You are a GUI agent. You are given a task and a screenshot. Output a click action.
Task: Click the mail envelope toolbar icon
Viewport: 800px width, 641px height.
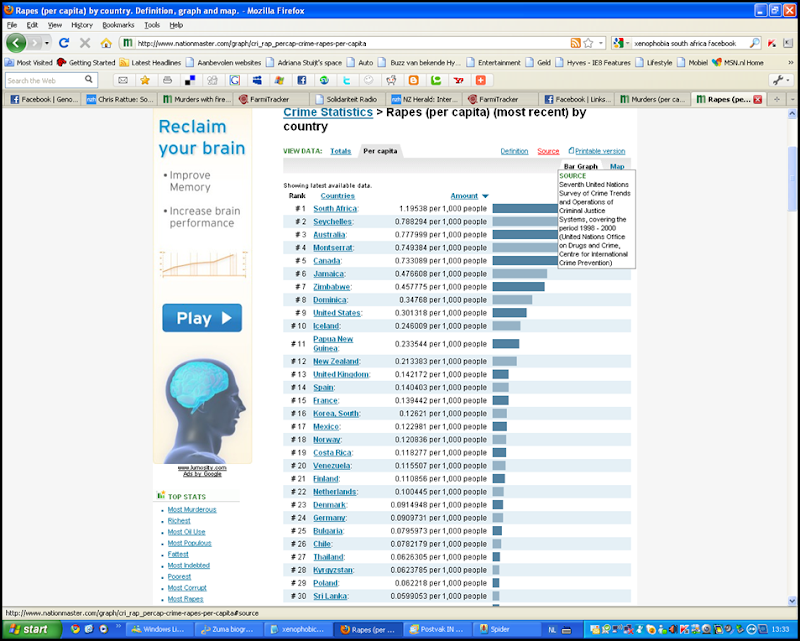[x=123, y=80]
